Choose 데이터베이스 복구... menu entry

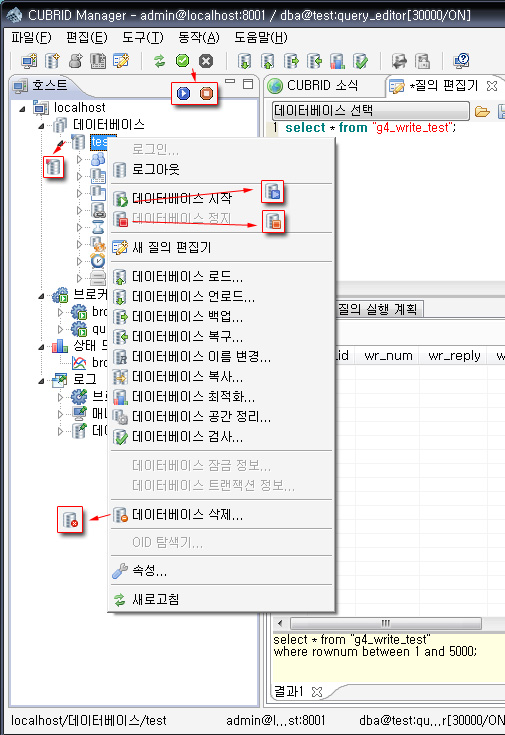(221, 337)
